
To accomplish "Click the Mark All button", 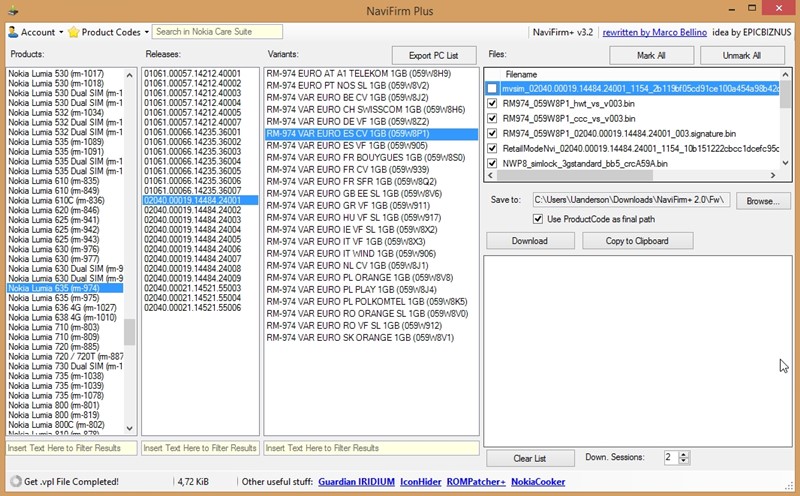I will click(651, 55).
